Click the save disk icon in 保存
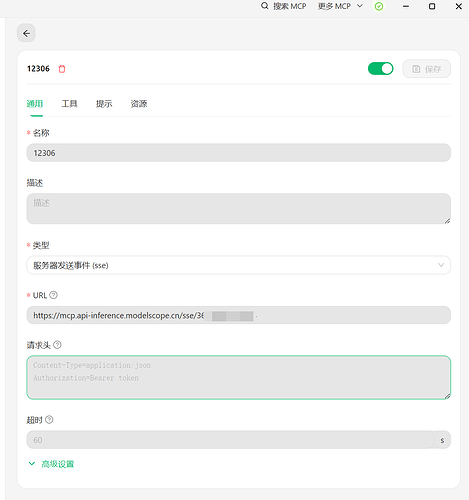The image size is (469, 500). pos(416,69)
